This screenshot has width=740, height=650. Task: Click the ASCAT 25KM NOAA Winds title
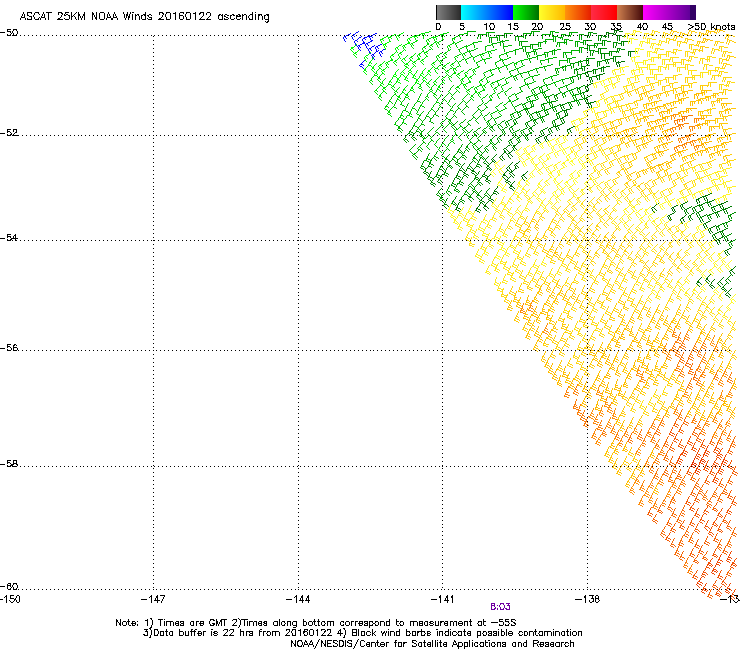point(144,17)
